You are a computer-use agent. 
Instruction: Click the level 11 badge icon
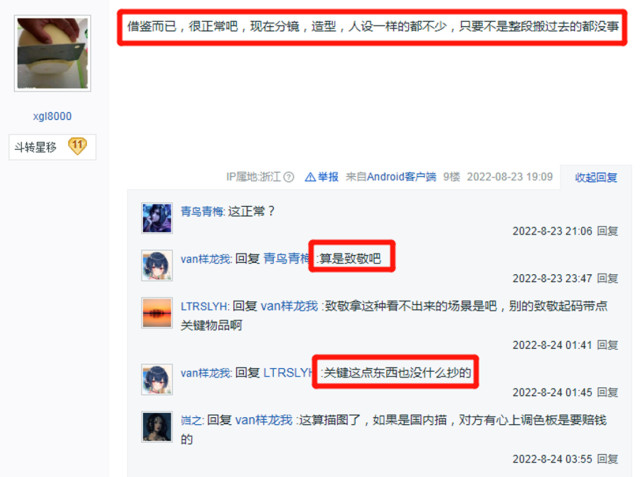77,146
